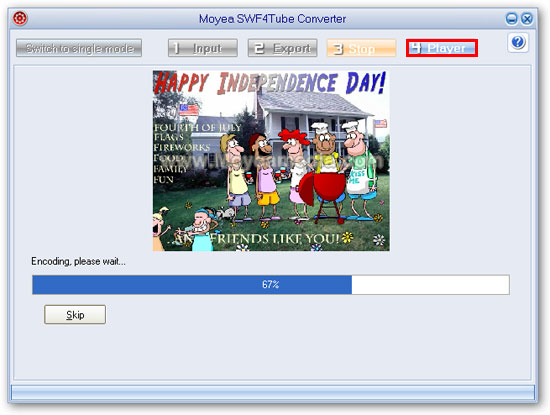This screenshot has height=415, width=550.
Task: Open the 4 Player step
Action: pos(442,48)
